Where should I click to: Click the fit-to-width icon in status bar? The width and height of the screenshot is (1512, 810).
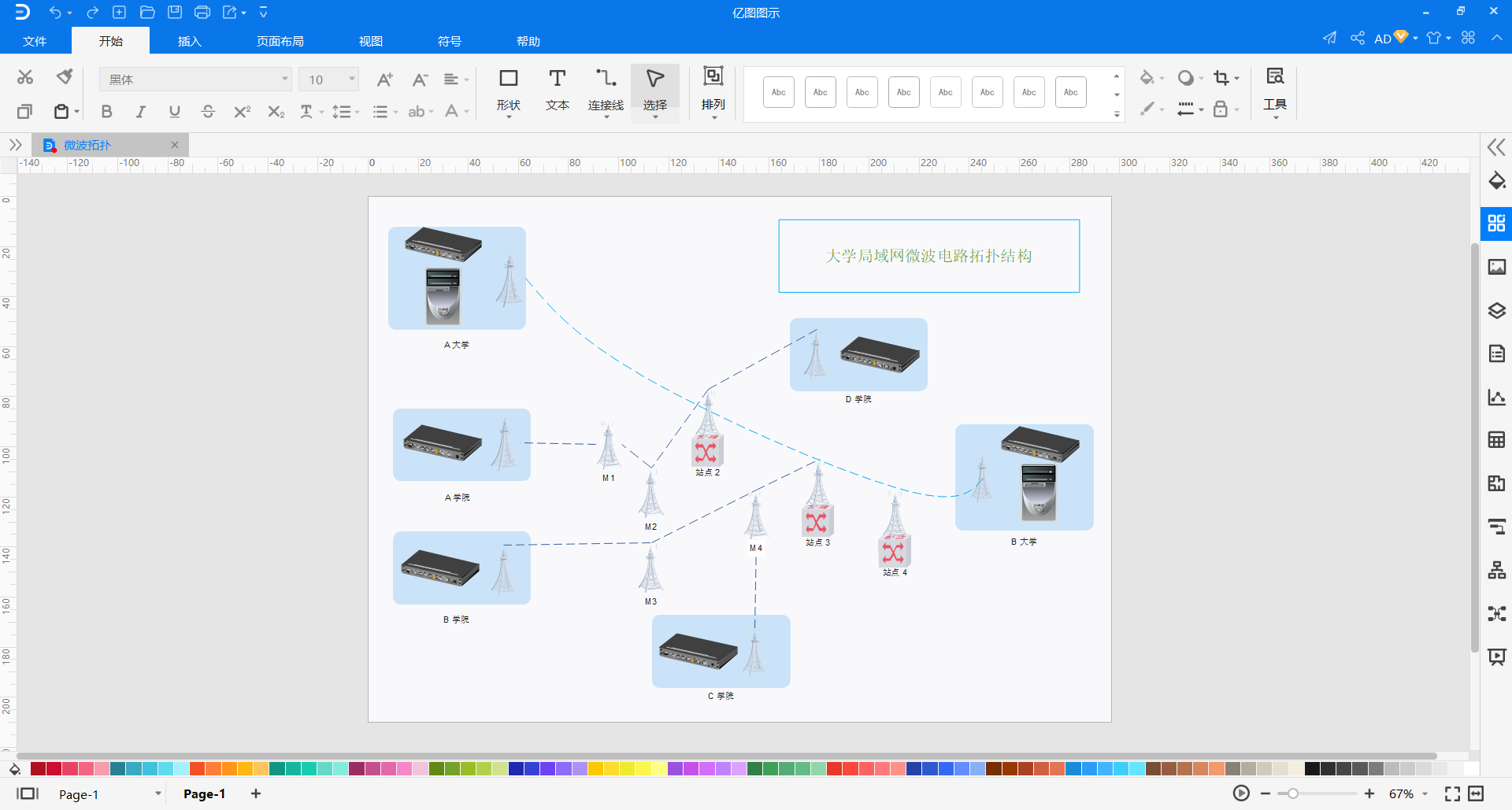pos(1477,793)
